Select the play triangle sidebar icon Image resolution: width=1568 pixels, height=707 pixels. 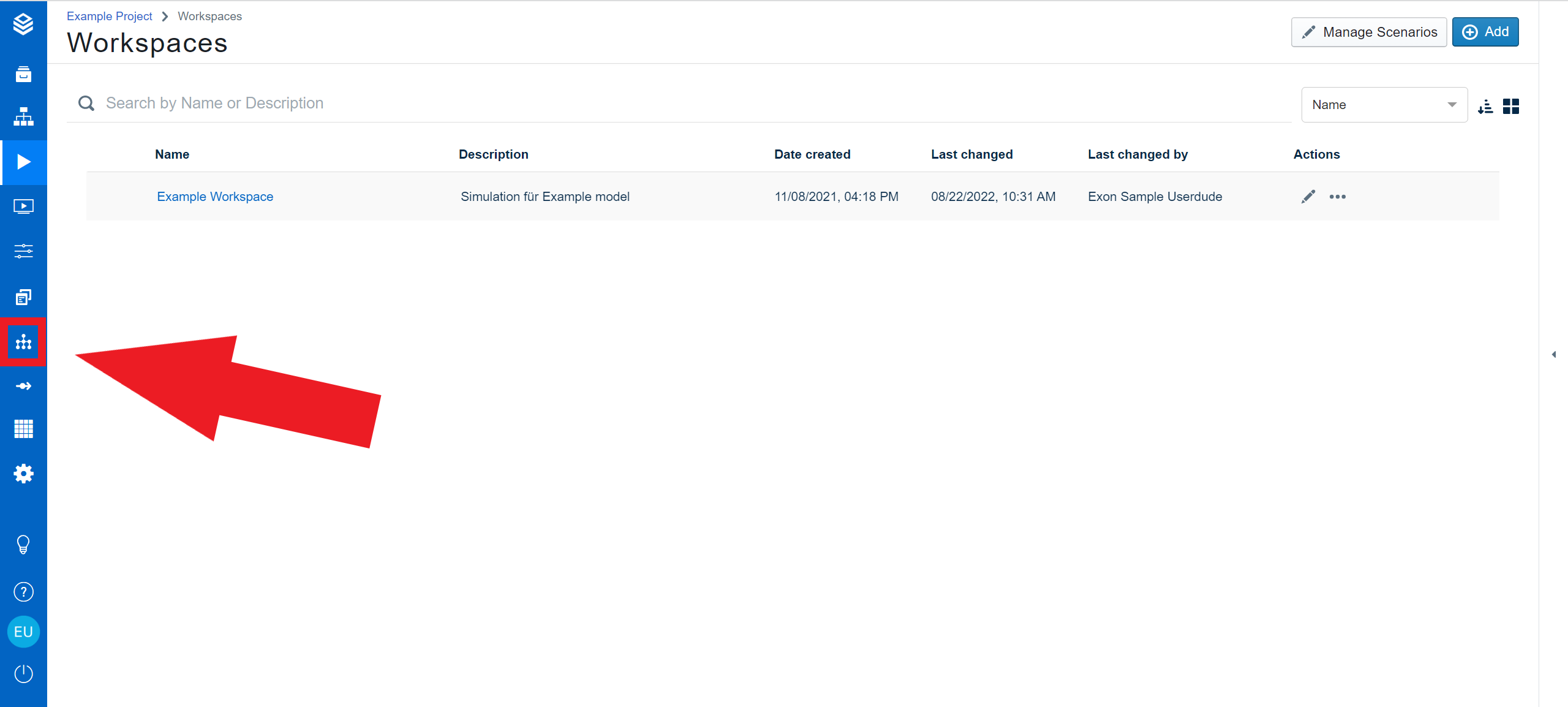[x=23, y=162]
